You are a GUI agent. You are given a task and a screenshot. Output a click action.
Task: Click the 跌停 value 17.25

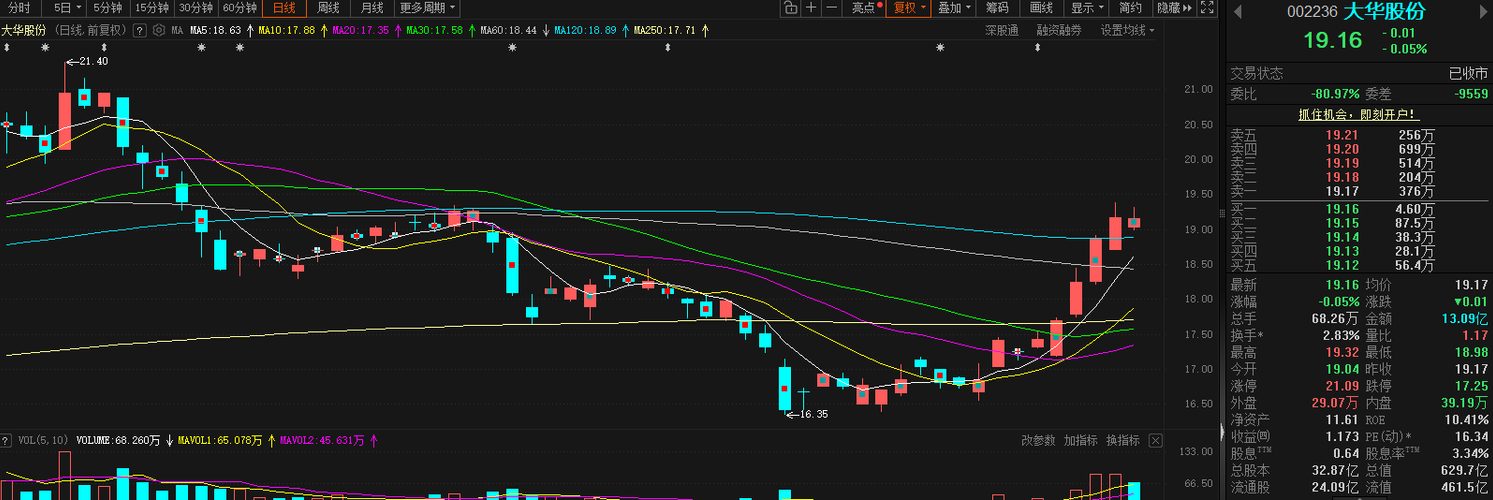1470,385
